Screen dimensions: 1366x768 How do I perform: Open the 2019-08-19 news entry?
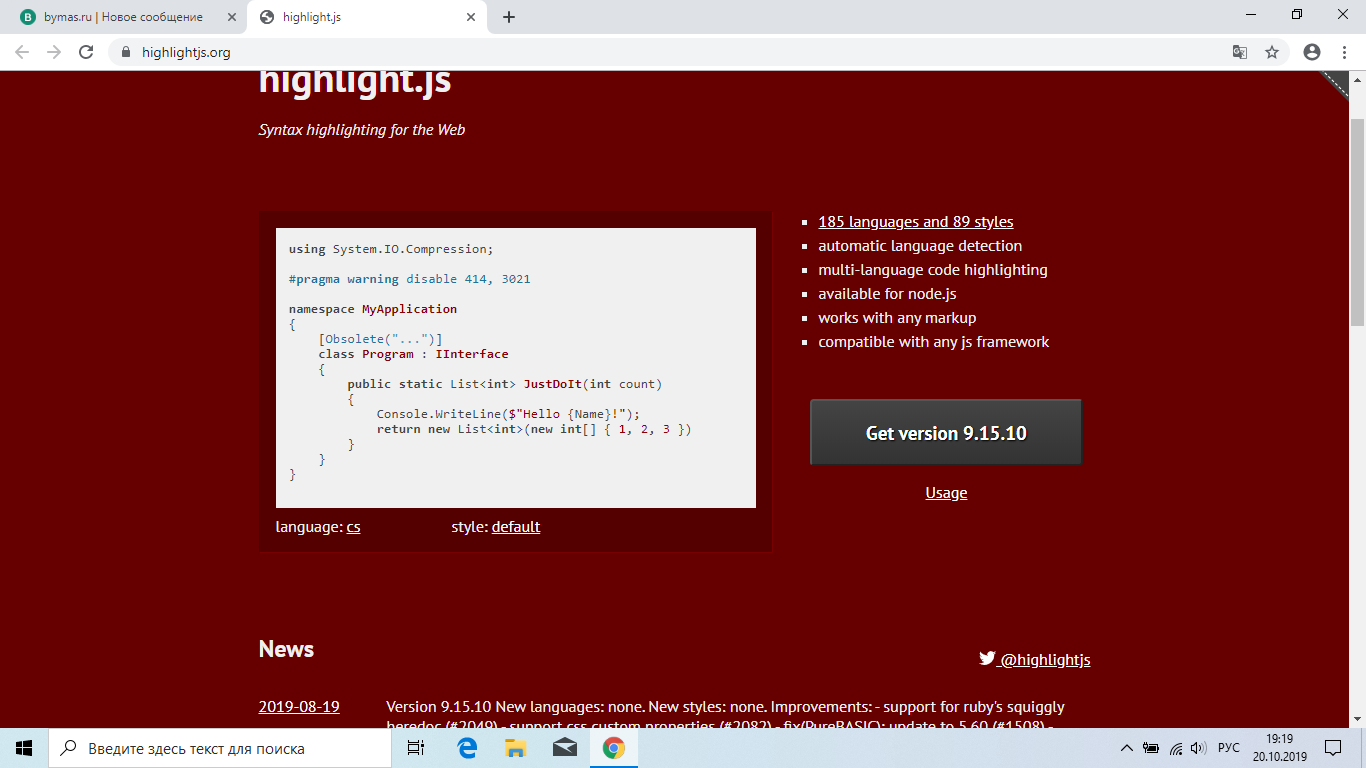[298, 707]
